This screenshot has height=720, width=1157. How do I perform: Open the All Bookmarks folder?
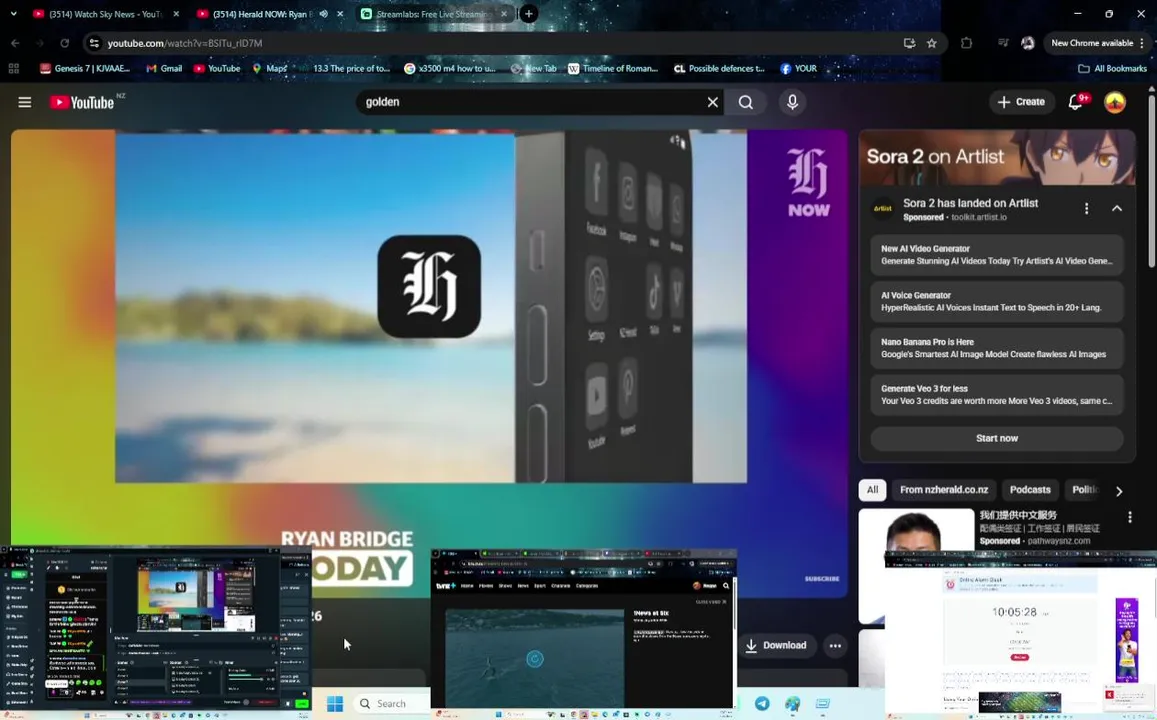[x=1112, y=68]
